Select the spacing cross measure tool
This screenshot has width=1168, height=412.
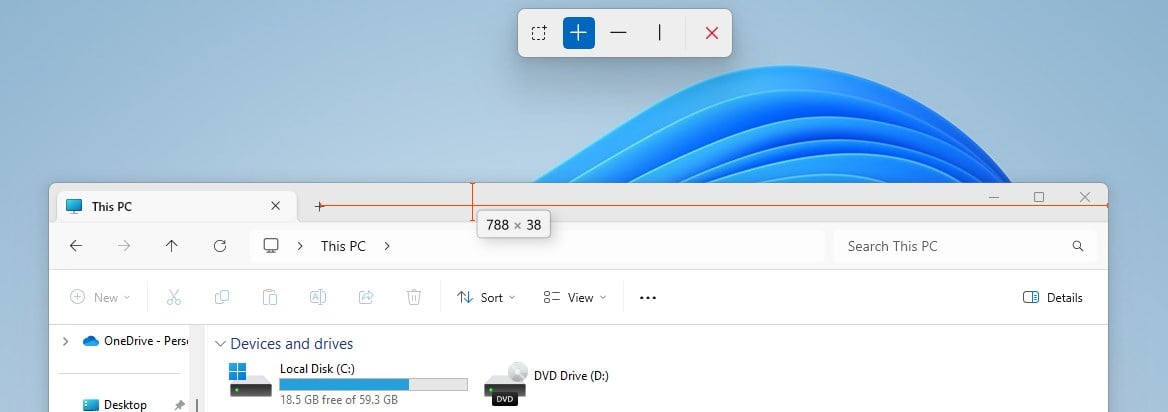579,33
